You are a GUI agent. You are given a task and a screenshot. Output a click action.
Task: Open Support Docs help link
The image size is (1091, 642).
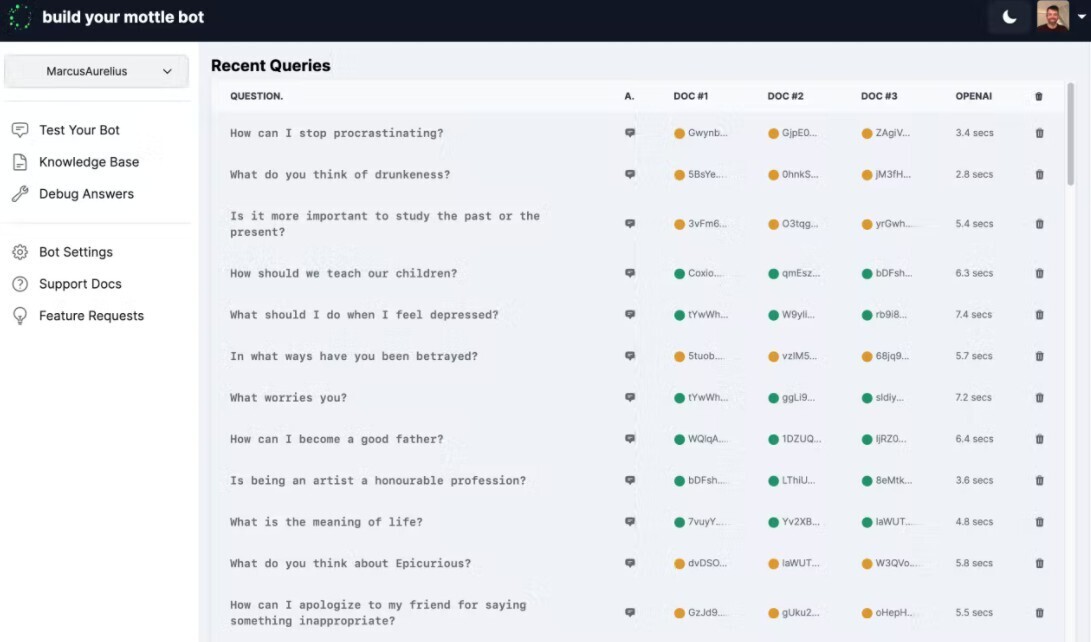click(x=80, y=284)
